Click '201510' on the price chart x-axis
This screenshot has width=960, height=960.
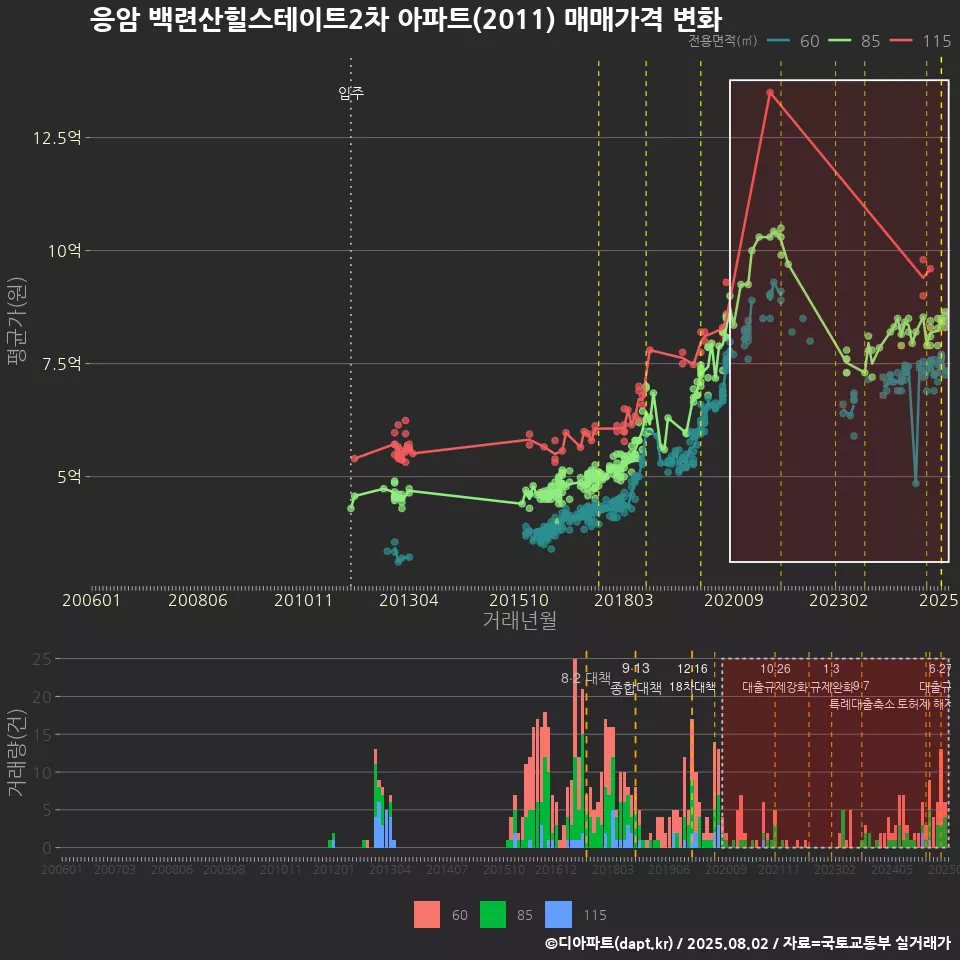click(519, 600)
